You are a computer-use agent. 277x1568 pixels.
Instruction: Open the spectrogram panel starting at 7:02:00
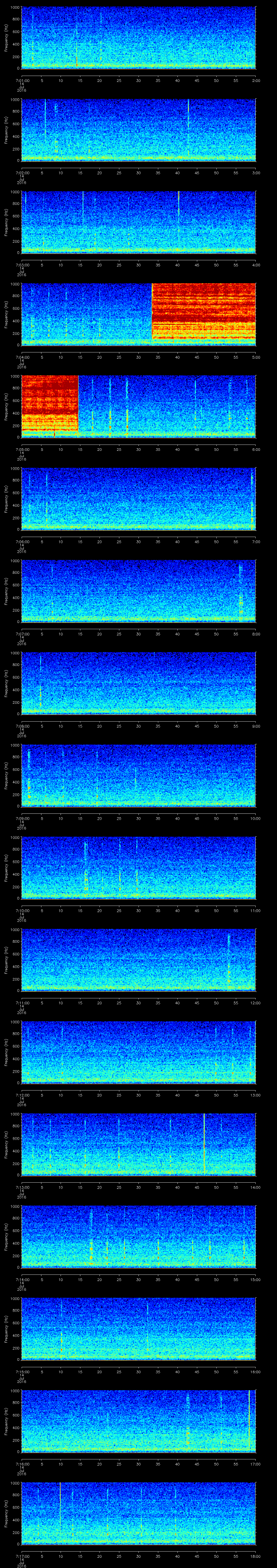(x=138, y=130)
